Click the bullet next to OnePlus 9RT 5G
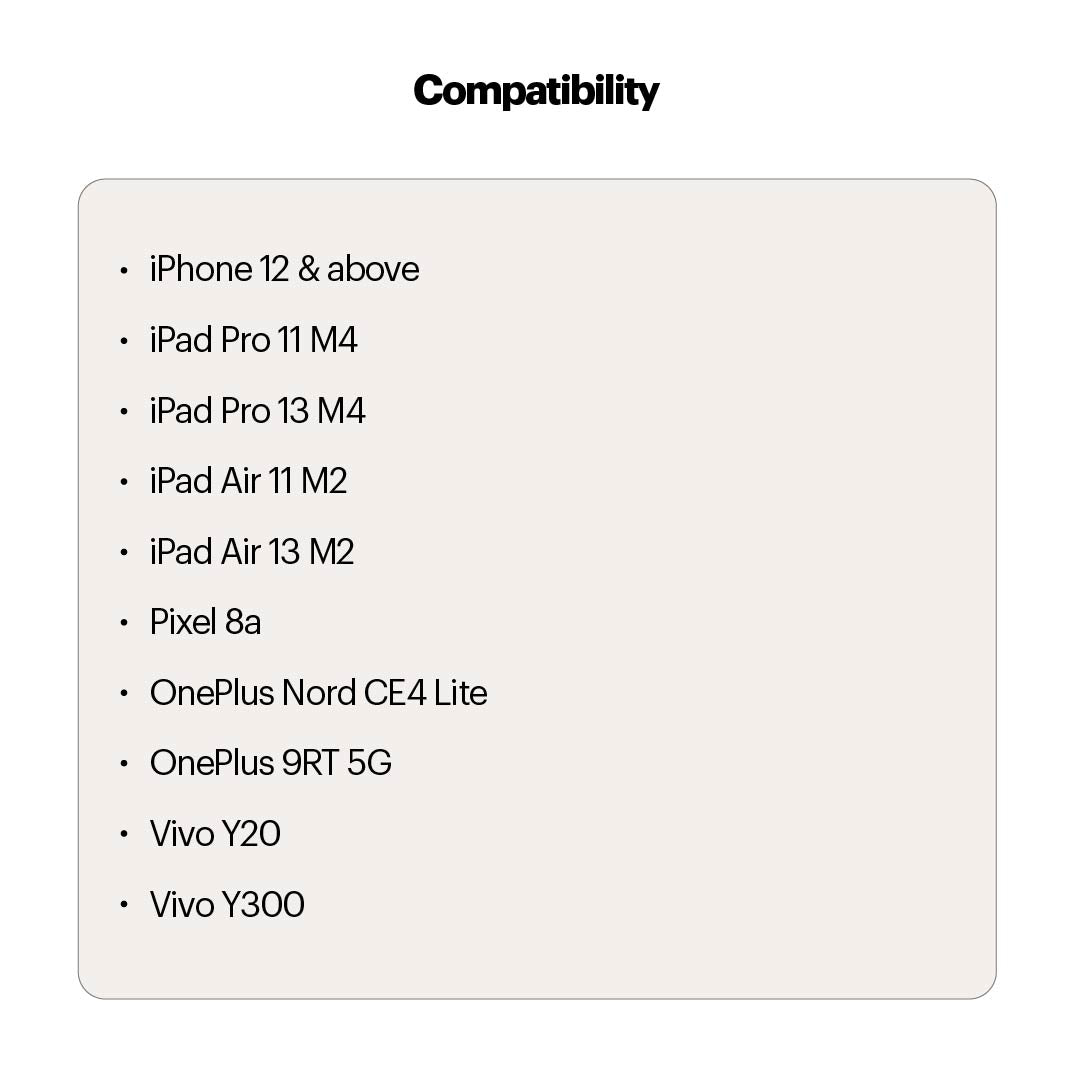 [124, 764]
